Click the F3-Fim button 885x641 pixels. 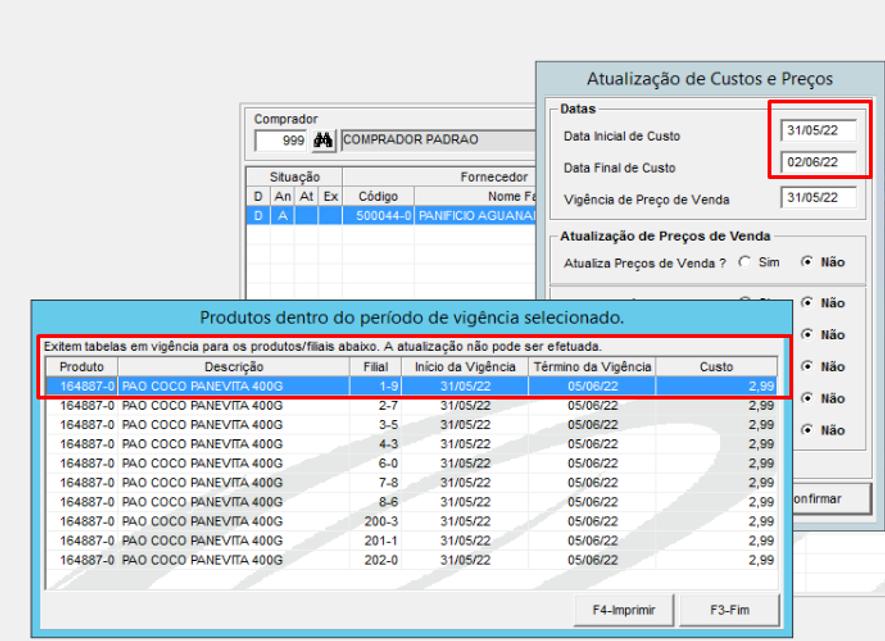[x=729, y=610]
